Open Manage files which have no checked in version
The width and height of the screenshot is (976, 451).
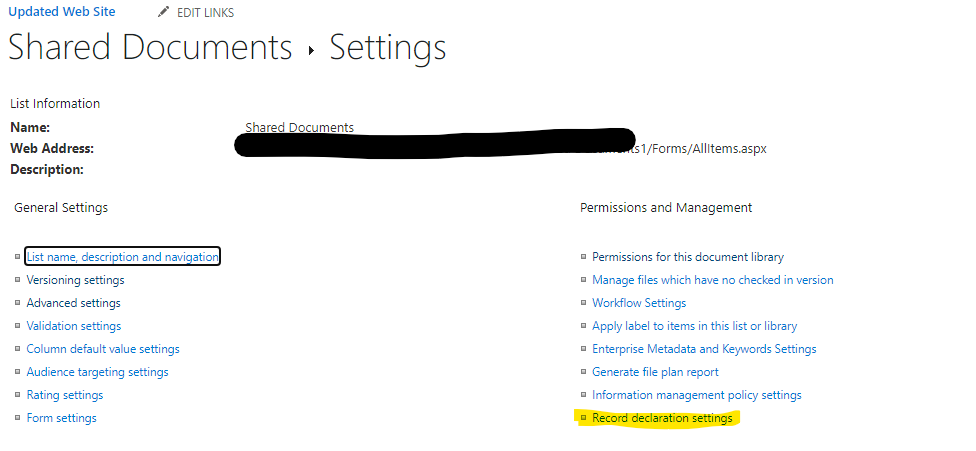tap(713, 280)
